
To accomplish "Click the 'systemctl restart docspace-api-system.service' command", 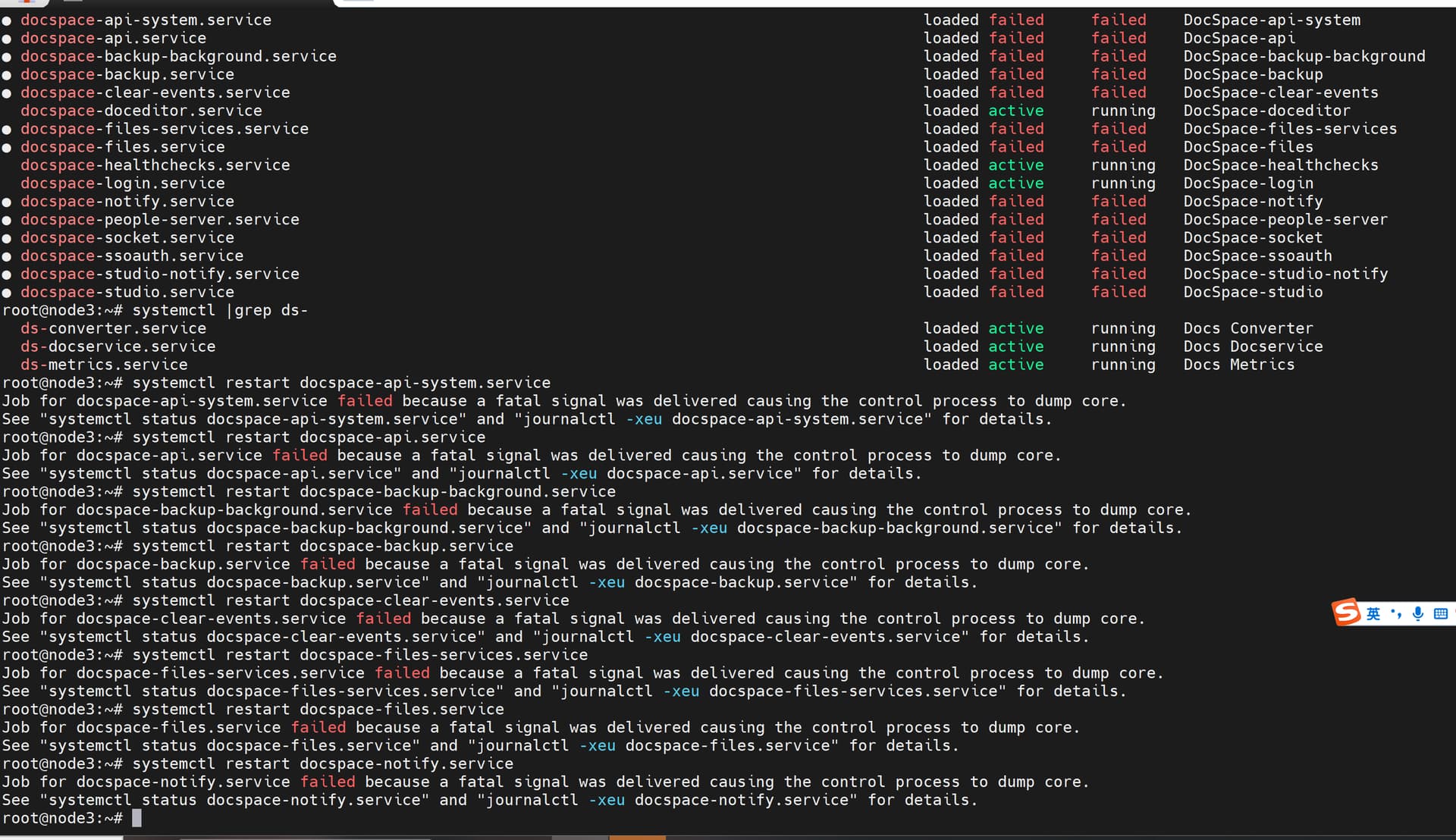I will click(341, 383).
